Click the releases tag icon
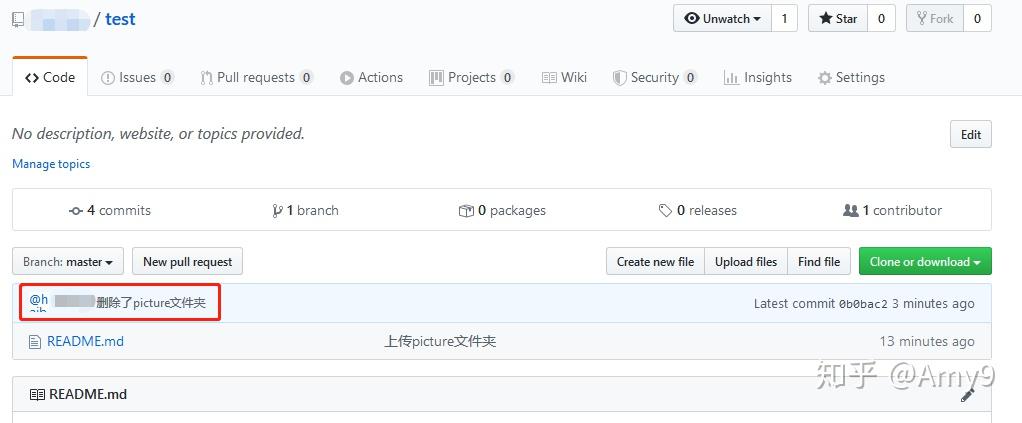The width and height of the screenshot is (1022, 423). [665, 211]
